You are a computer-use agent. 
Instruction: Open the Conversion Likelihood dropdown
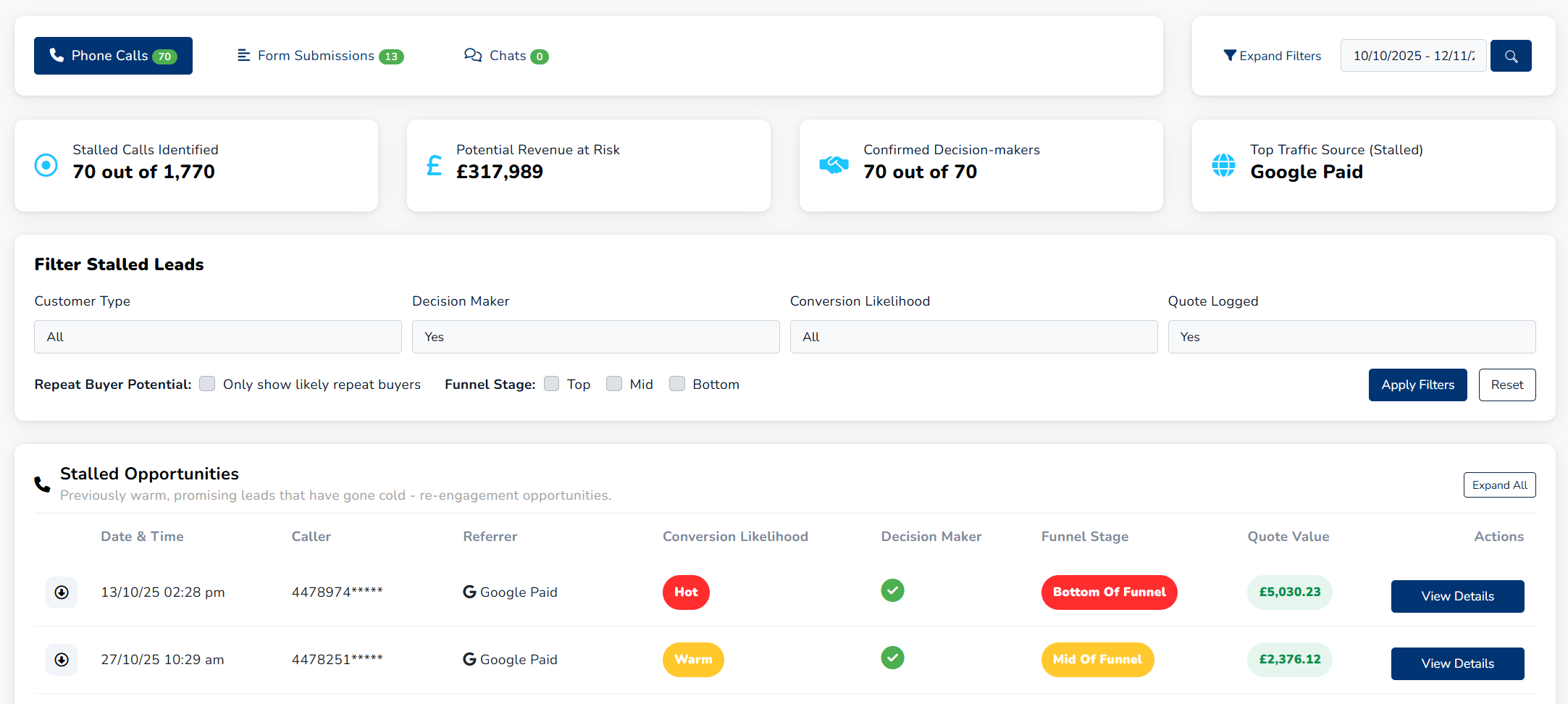click(x=973, y=337)
